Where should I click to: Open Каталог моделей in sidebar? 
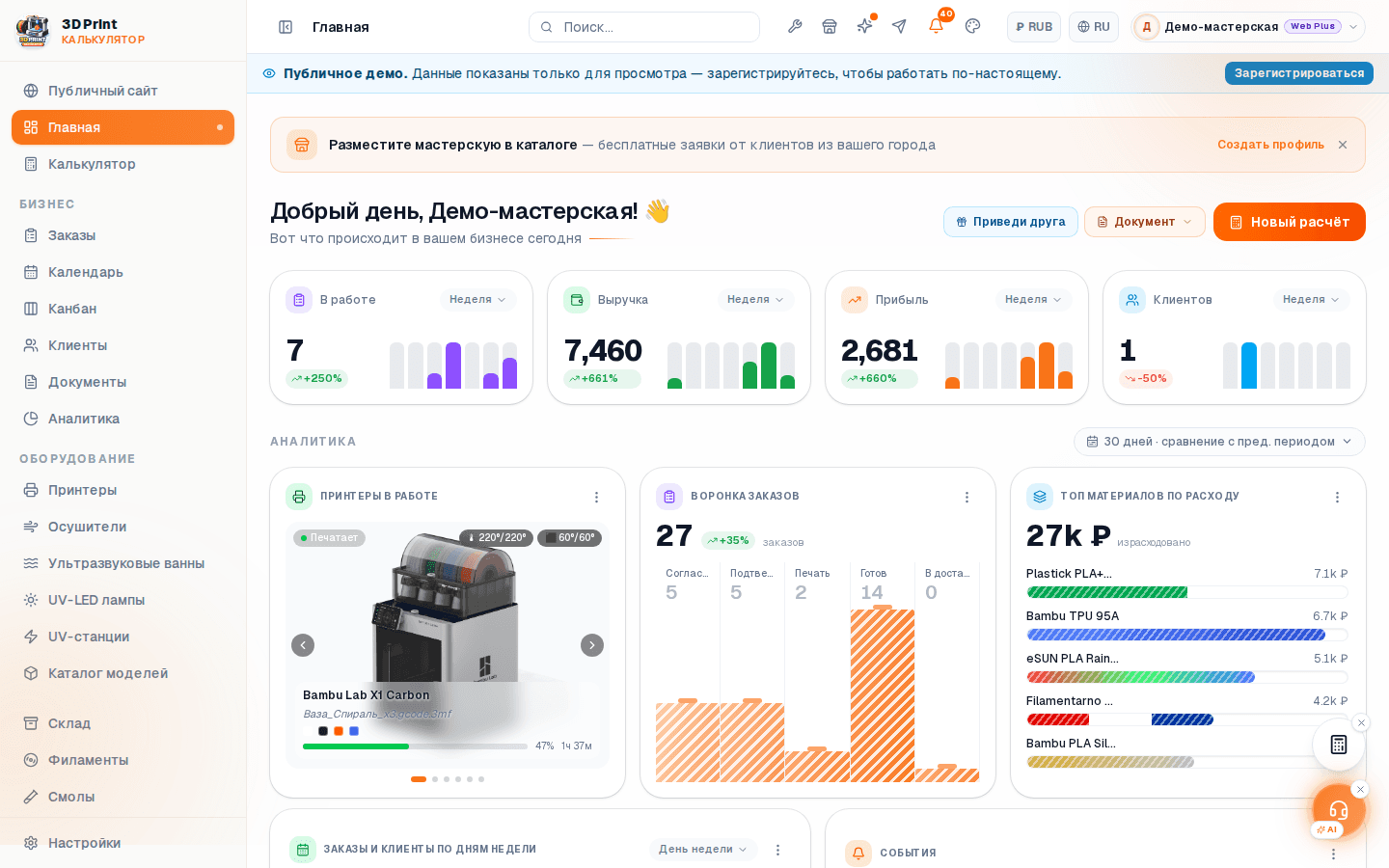[x=123, y=673]
